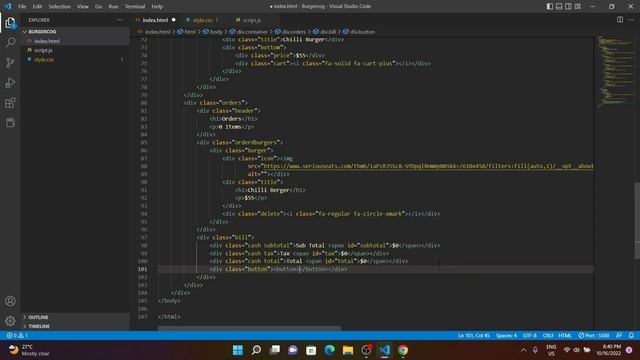Click the div.bill breadcrumb item
Viewport: 640px width, 360px height.
pos(324,32)
